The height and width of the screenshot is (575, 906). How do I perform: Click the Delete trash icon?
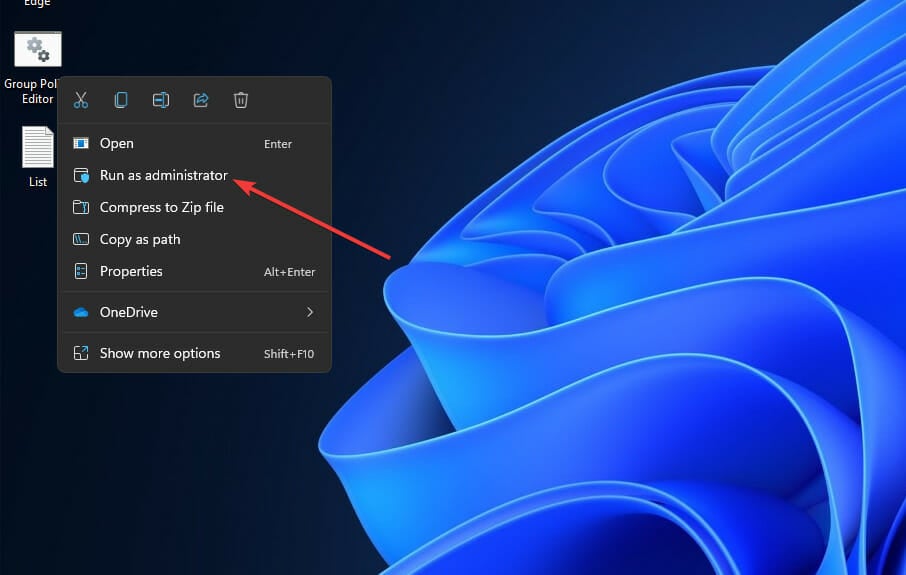(x=240, y=100)
